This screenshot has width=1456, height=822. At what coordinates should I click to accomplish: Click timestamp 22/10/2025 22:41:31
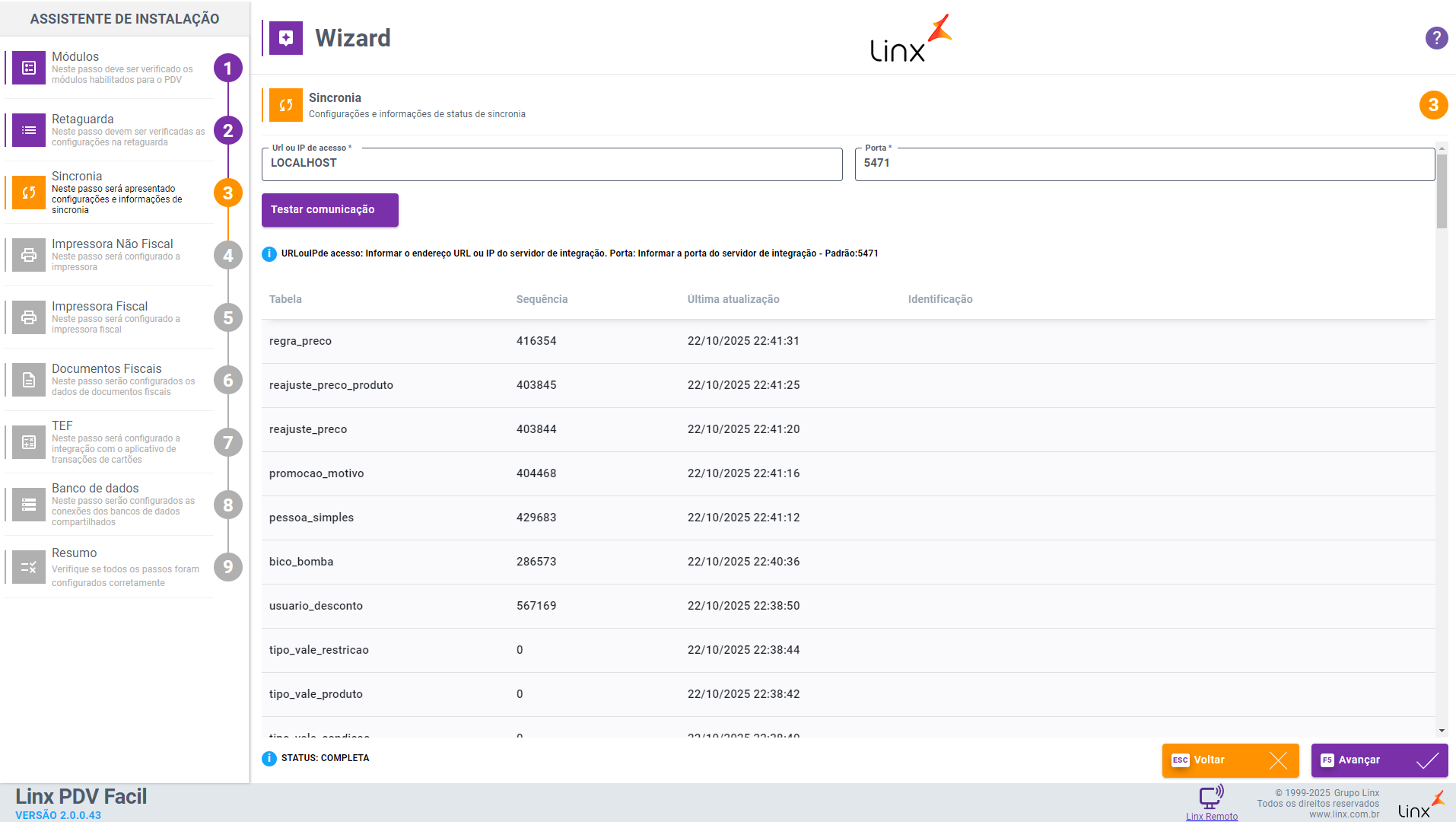point(743,341)
